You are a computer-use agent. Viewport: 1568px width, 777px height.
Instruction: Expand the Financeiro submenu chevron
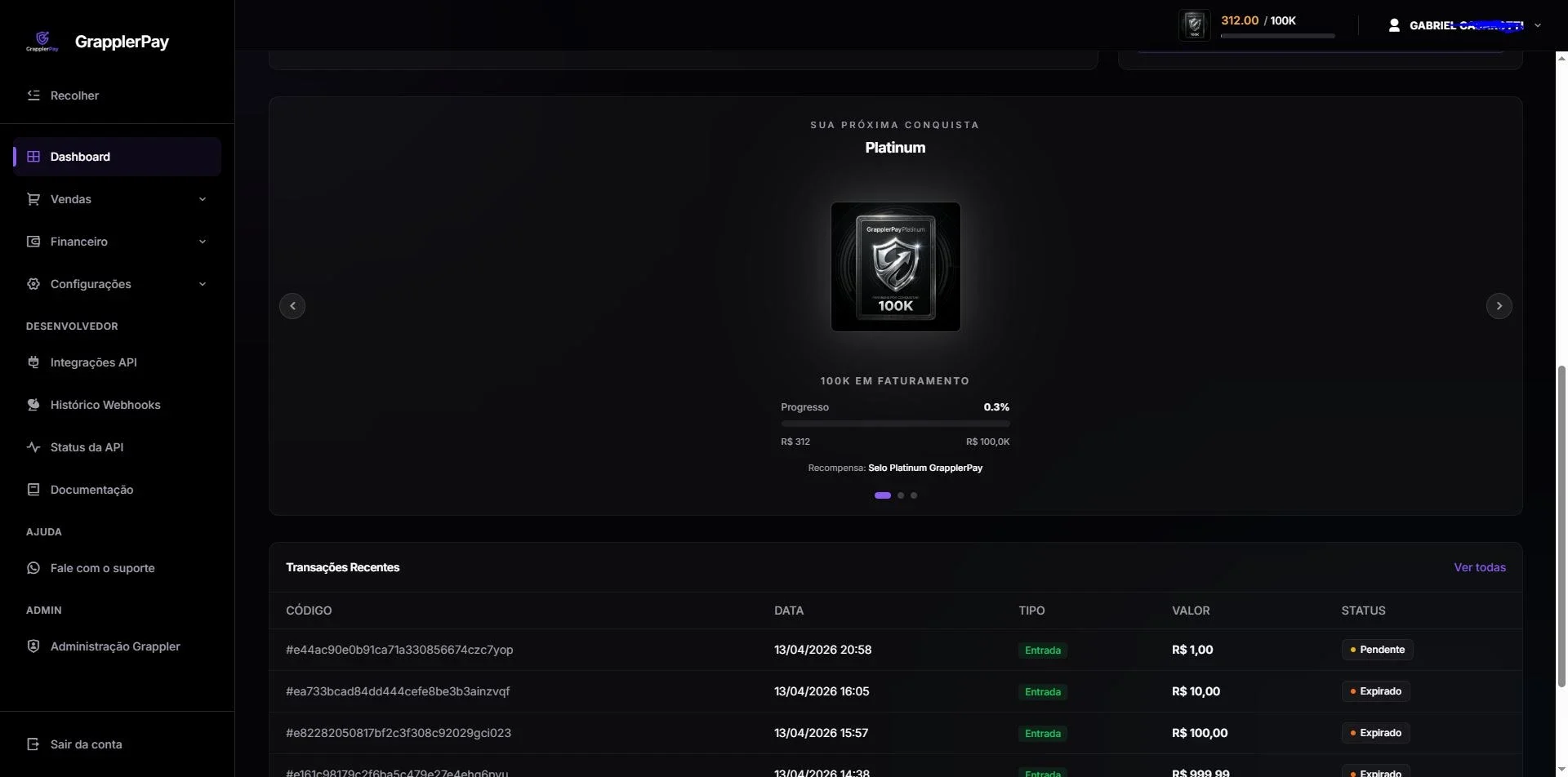click(x=203, y=242)
